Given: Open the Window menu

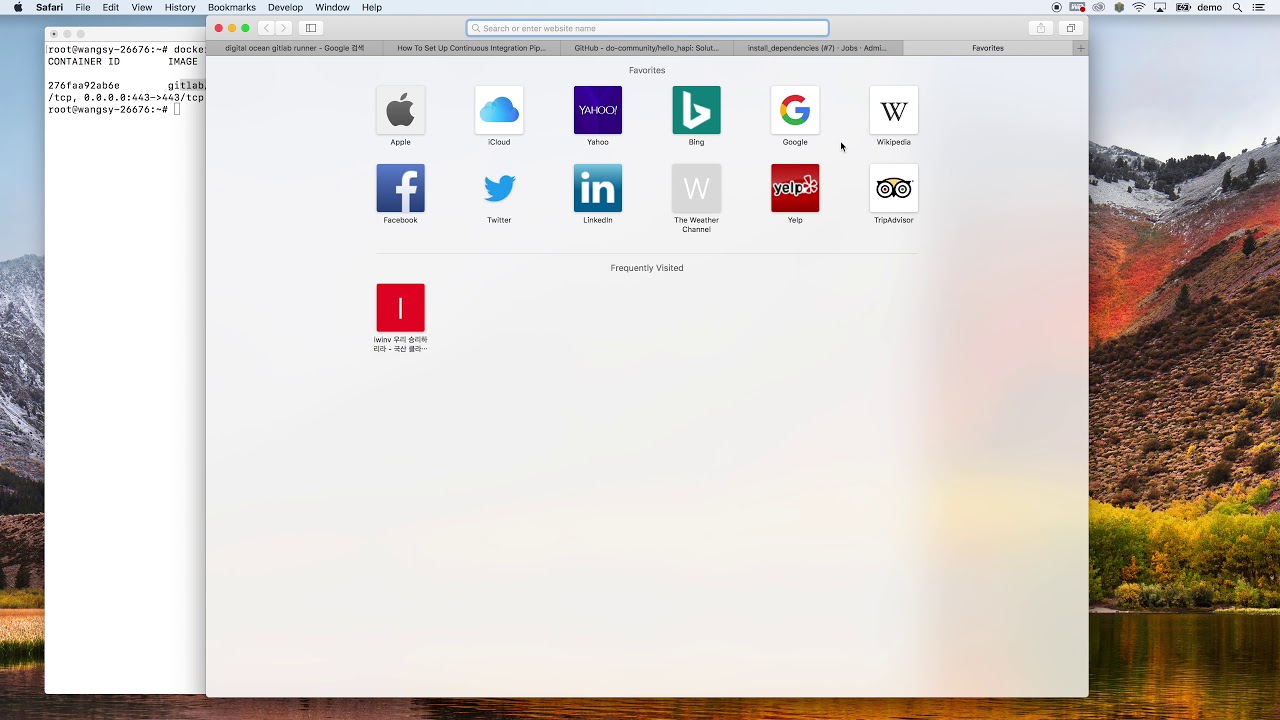Looking at the screenshot, I should click(333, 7).
